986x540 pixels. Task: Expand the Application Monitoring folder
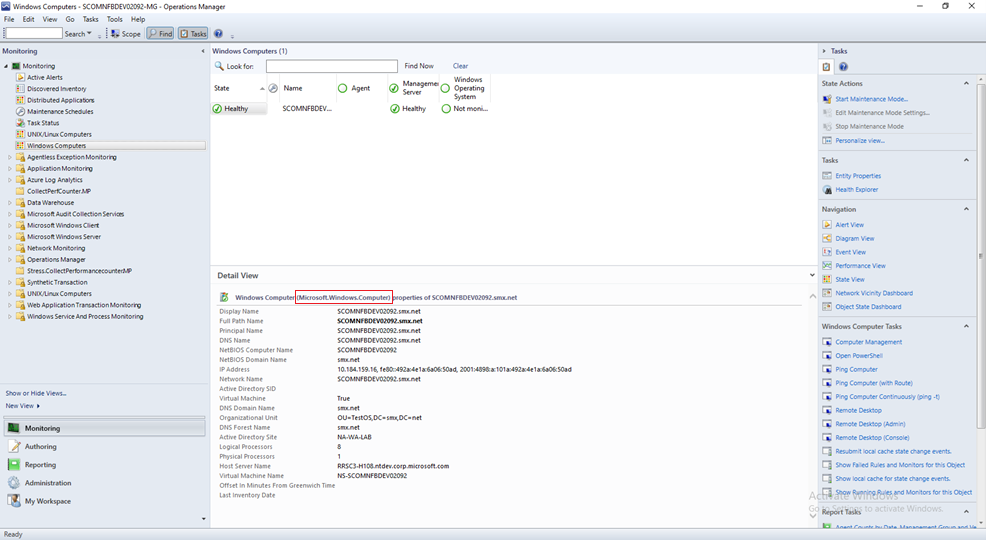click(9, 168)
